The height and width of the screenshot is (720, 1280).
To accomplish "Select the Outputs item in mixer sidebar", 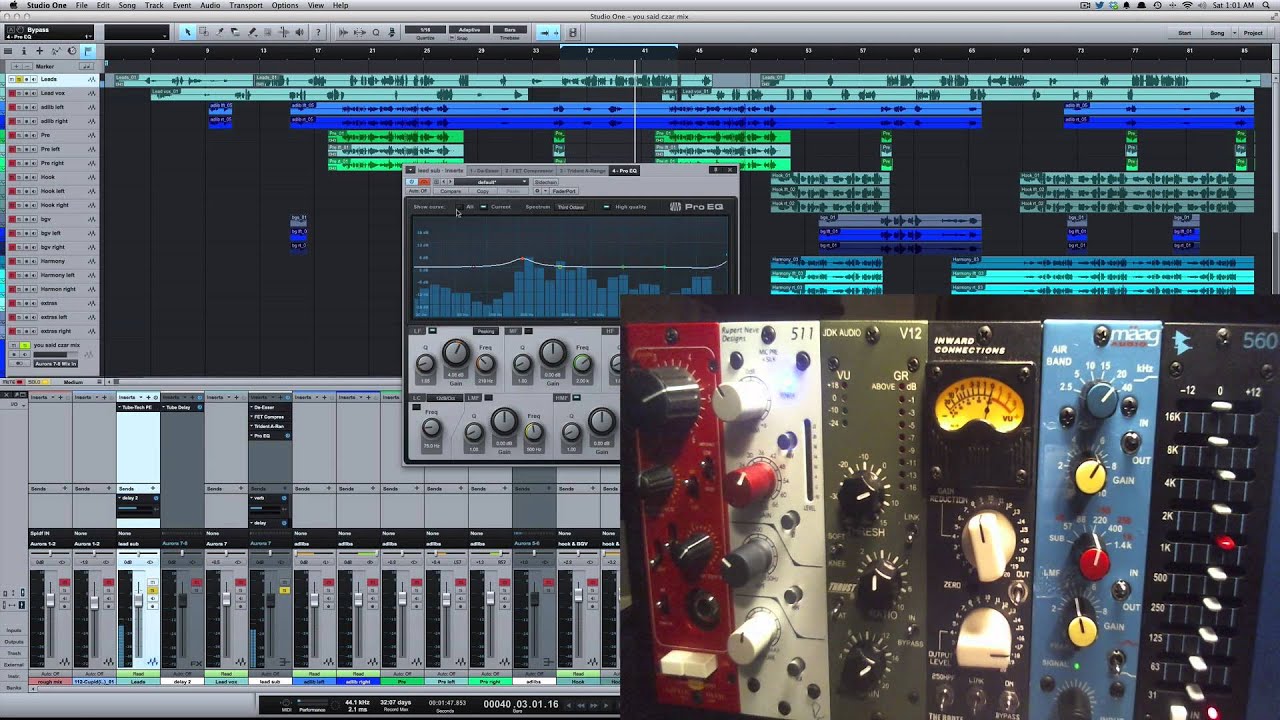I will 14,642.
